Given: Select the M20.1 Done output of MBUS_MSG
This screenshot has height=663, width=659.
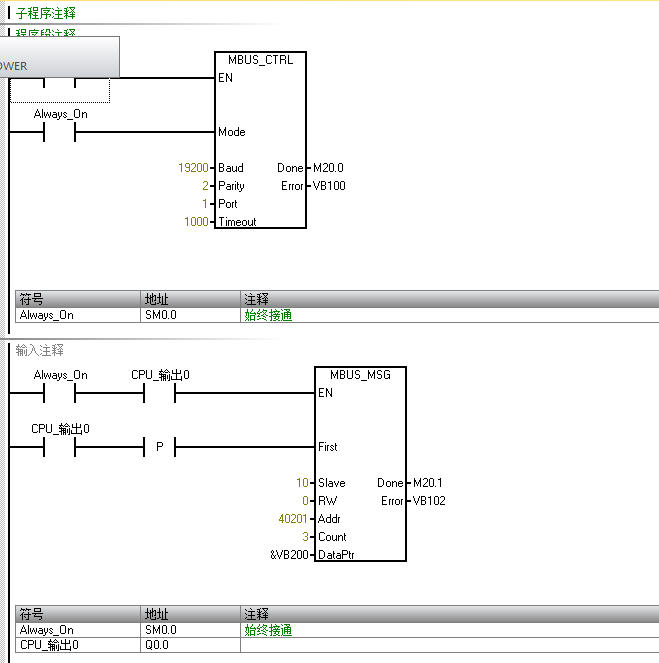Looking at the screenshot, I should pyautogui.click(x=428, y=483).
